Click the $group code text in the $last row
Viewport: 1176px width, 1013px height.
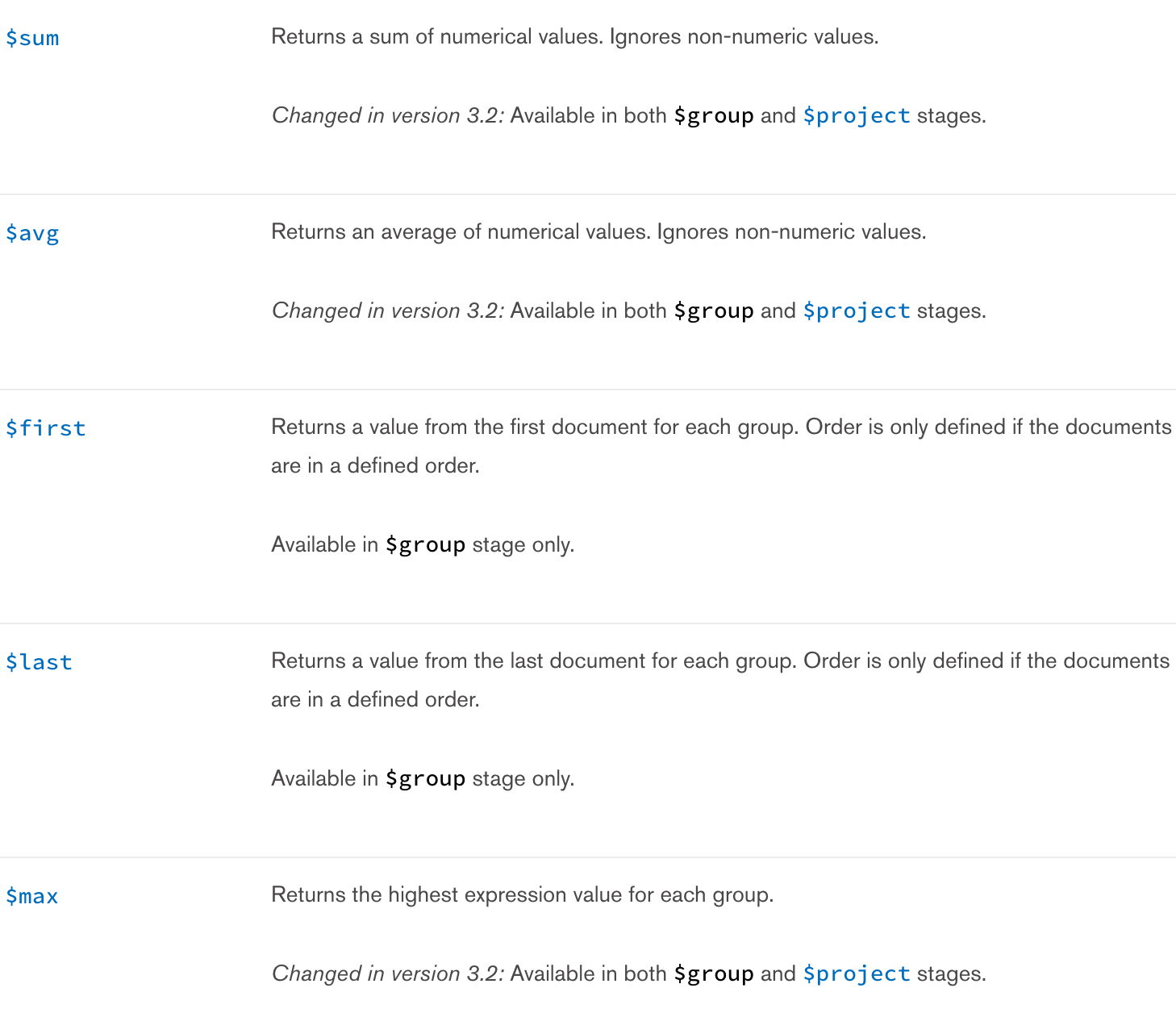[x=425, y=779]
